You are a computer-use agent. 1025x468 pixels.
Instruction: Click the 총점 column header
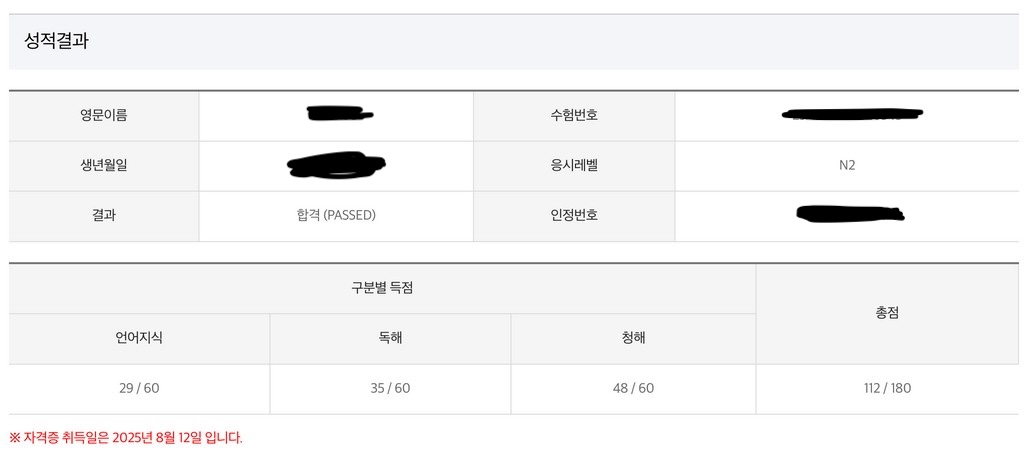coord(887,313)
